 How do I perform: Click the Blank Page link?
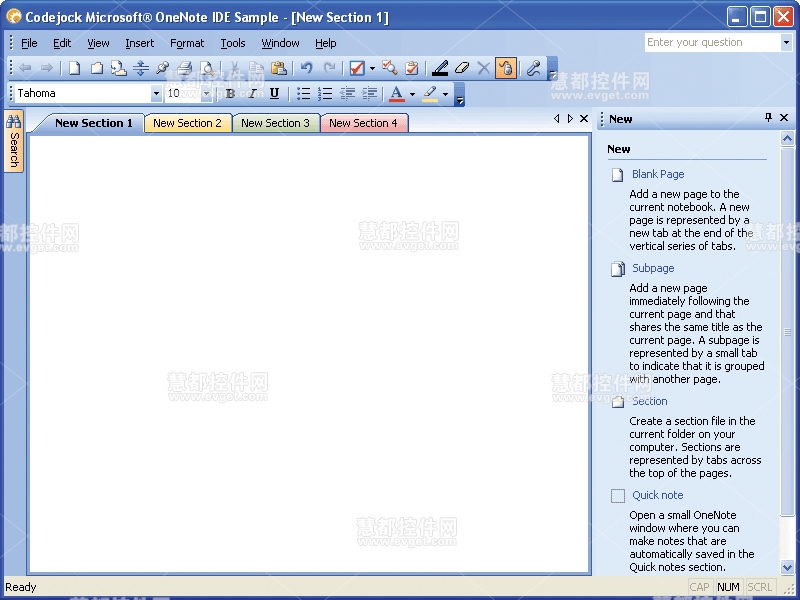coord(658,174)
